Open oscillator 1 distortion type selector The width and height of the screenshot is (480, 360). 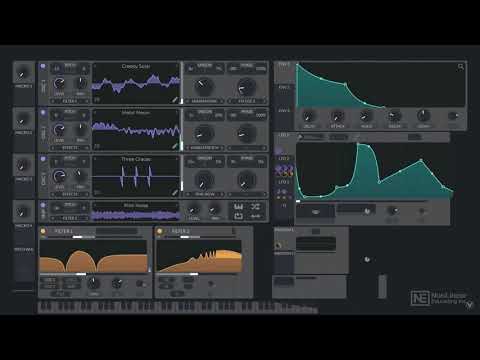[x=247, y=101]
